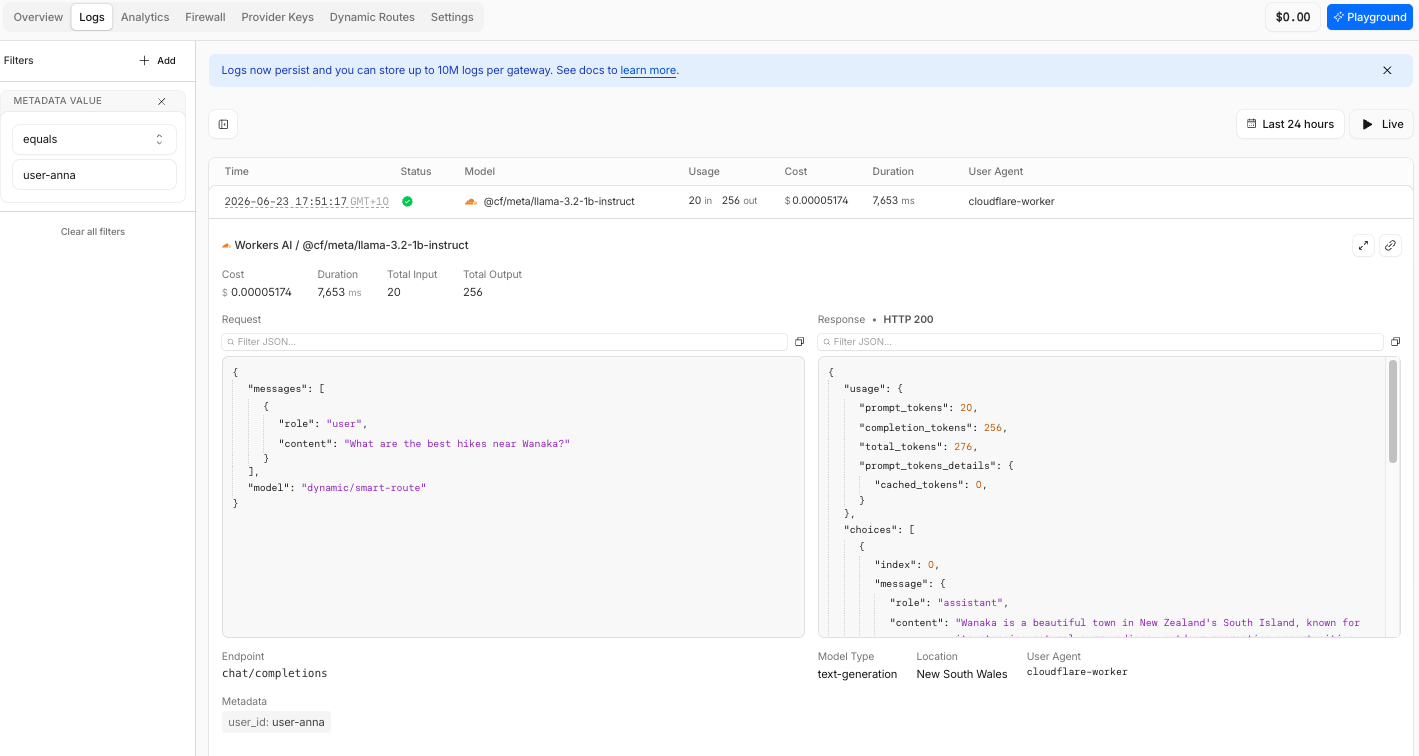Open the Dynamic Routes tab
1419x756 pixels.
[x=372, y=17]
